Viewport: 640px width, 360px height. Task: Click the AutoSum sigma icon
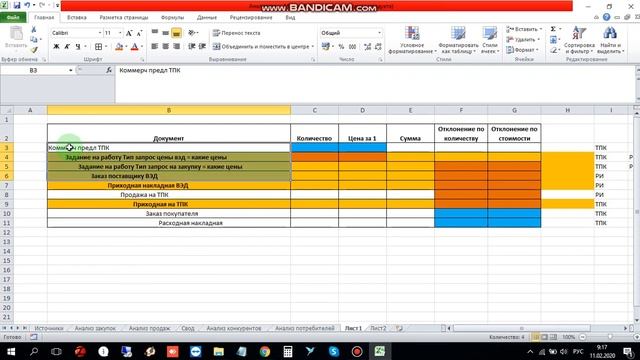coord(553,29)
